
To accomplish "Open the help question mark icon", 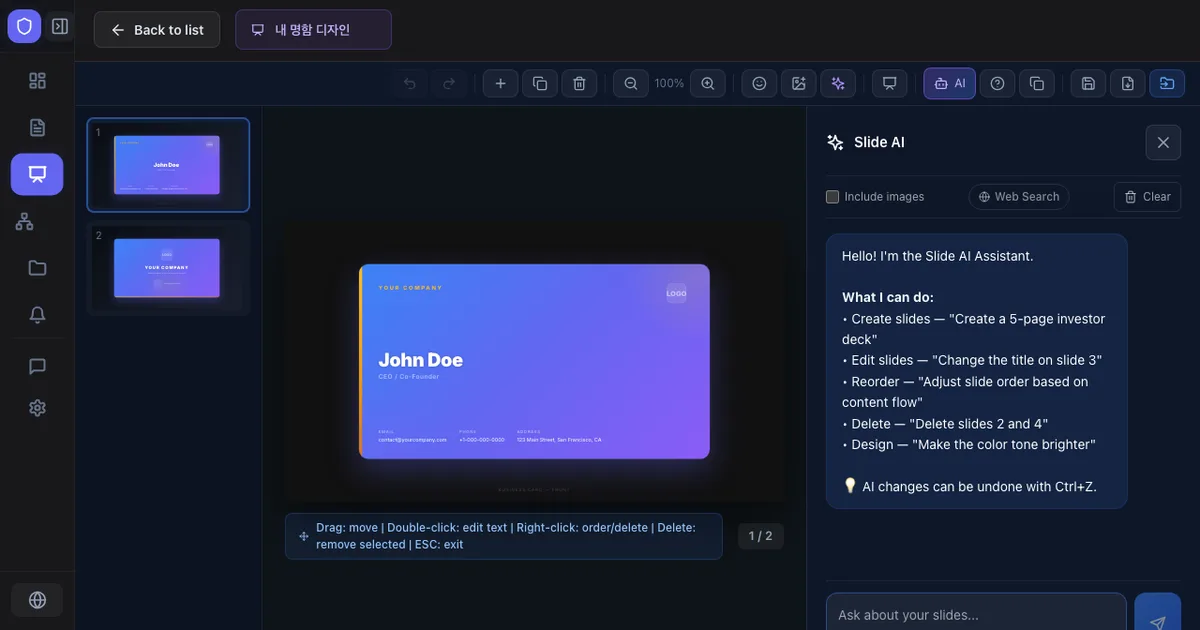I will pyautogui.click(x=997, y=84).
